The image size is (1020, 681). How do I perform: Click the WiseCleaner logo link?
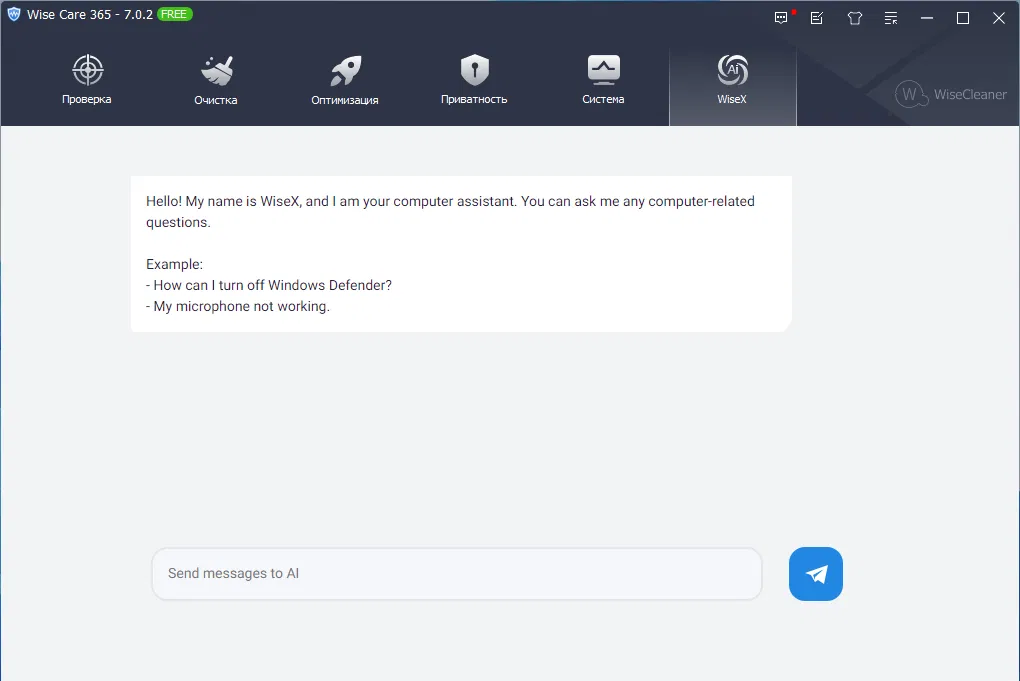pyautogui.click(x=951, y=94)
